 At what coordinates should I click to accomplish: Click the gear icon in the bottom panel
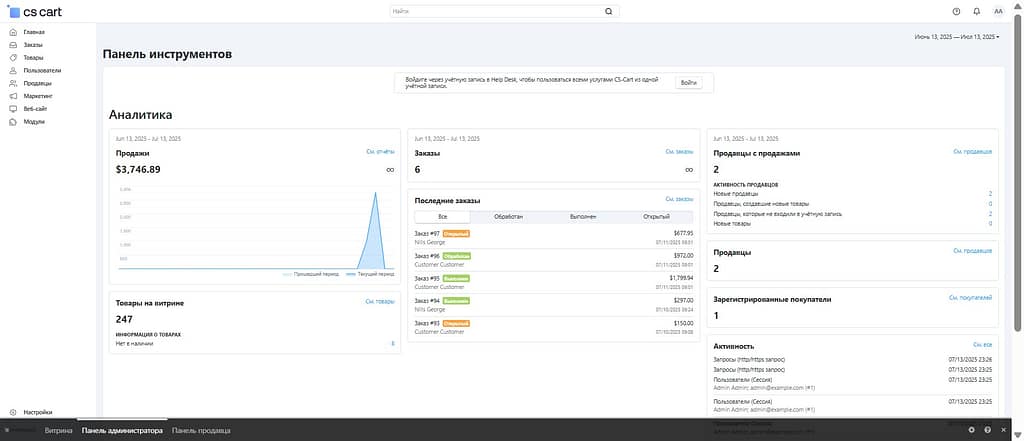[971, 430]
